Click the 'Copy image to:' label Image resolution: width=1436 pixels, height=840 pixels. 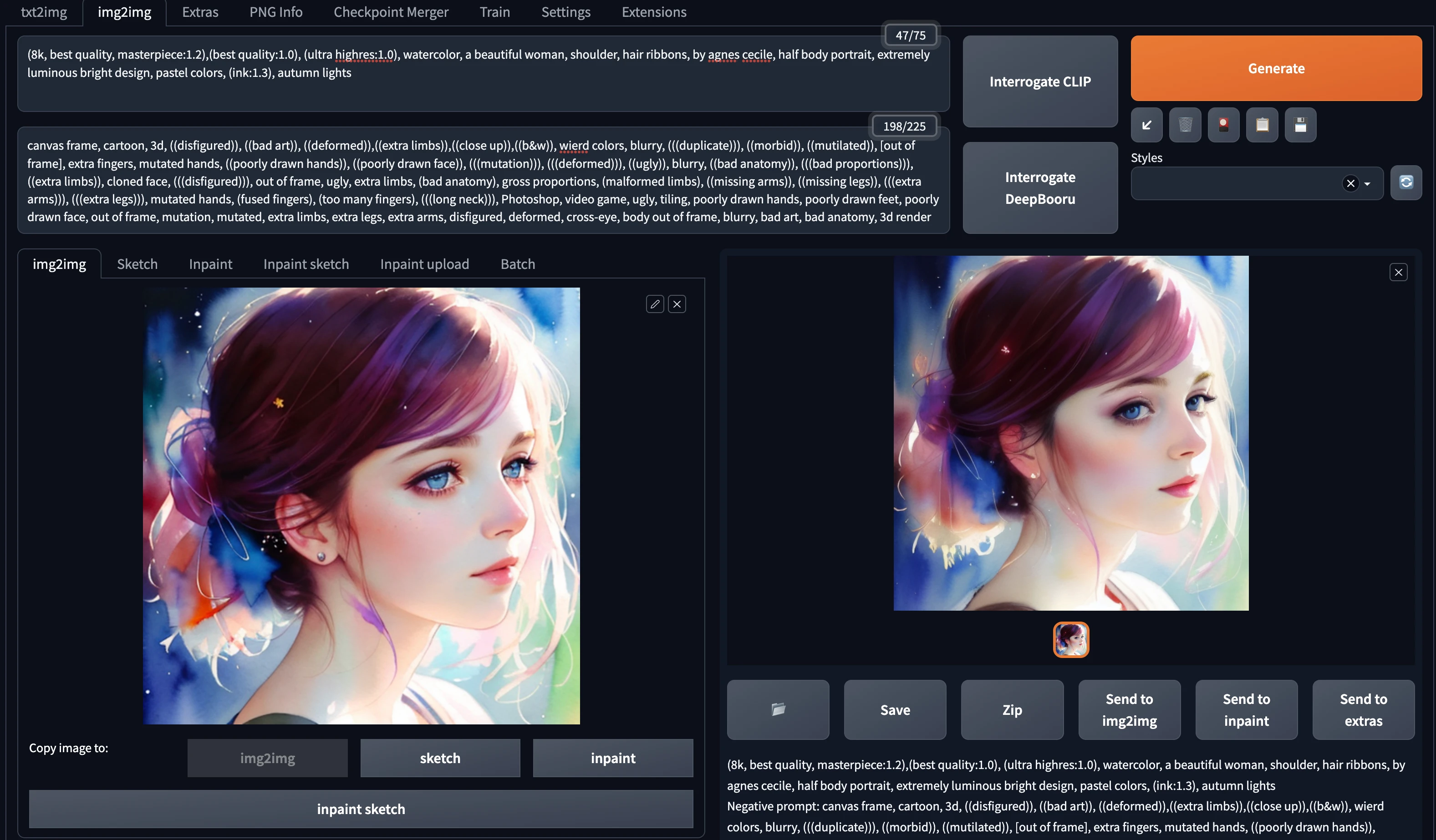68,748
